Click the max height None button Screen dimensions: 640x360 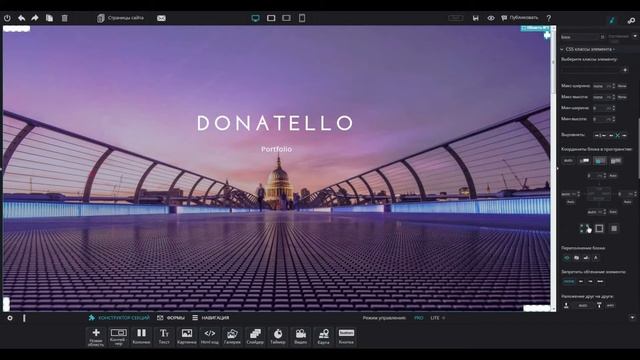click(x=622, y=97)
